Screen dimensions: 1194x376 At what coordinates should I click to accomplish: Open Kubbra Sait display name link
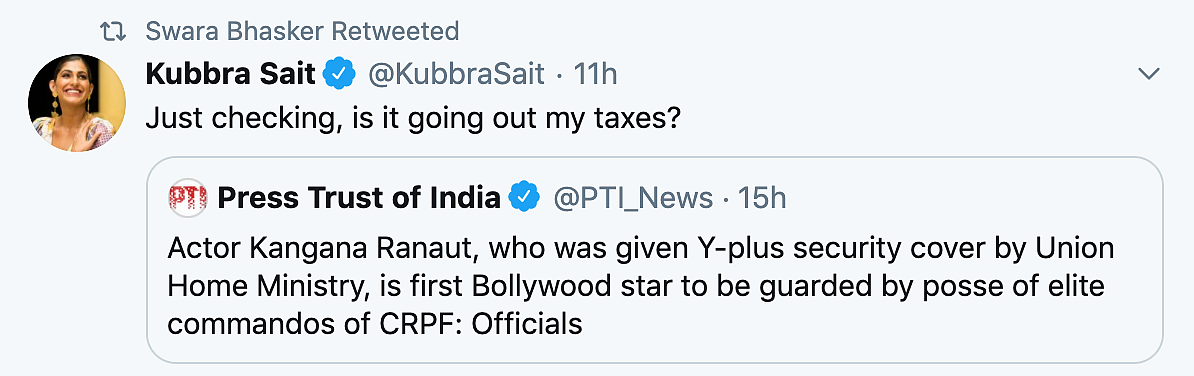(231, 74)
